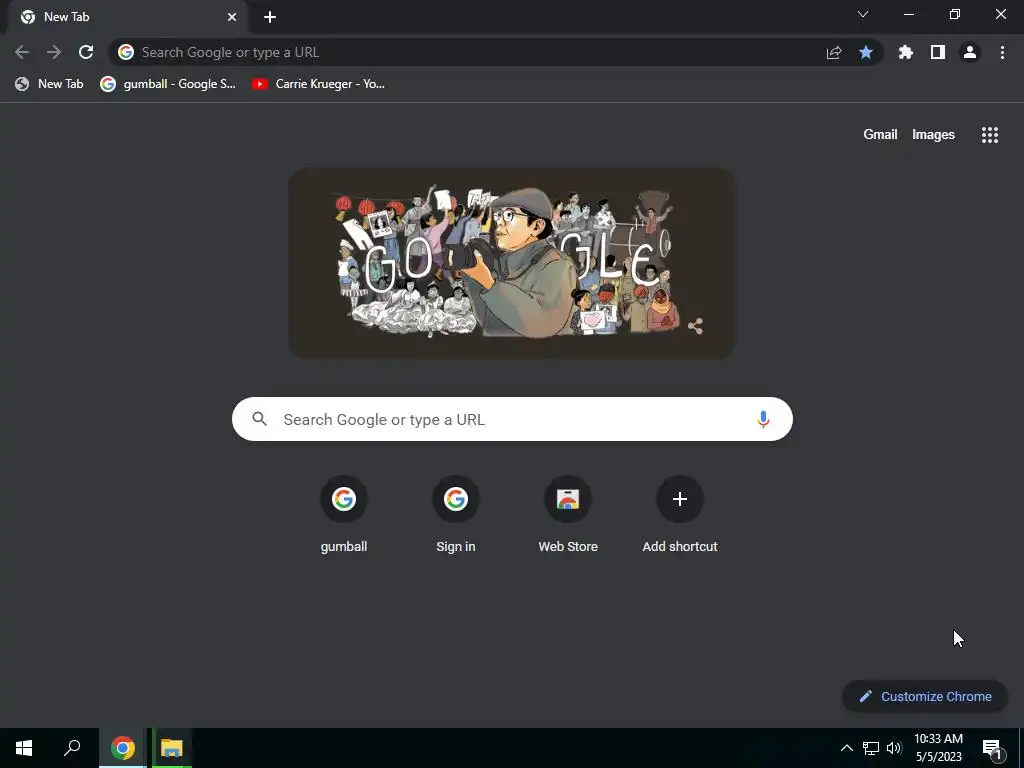Open the Sign in shortcut tile
Image resolution: width=1024 pixels, height=768 pixels.
tap(456, 515)
